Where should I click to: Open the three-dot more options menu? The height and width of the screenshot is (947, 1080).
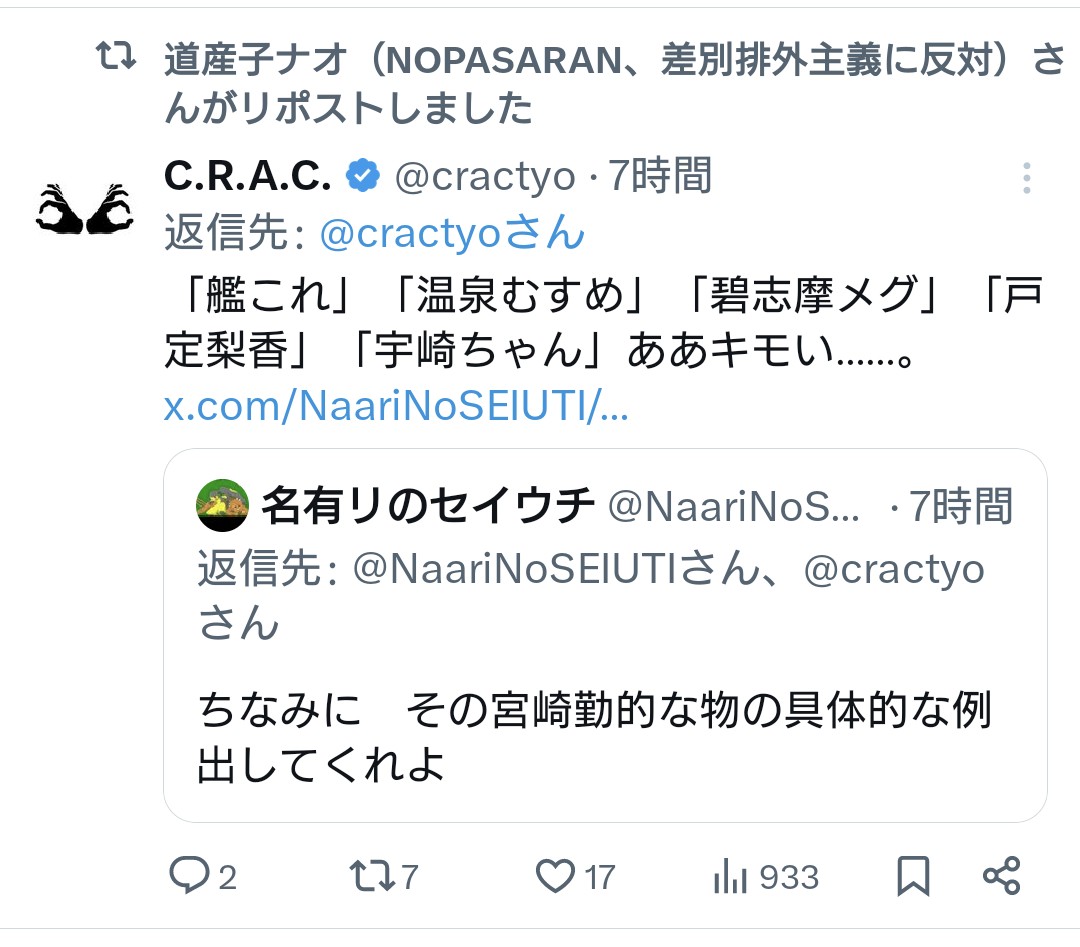(x=1026, y=179)
